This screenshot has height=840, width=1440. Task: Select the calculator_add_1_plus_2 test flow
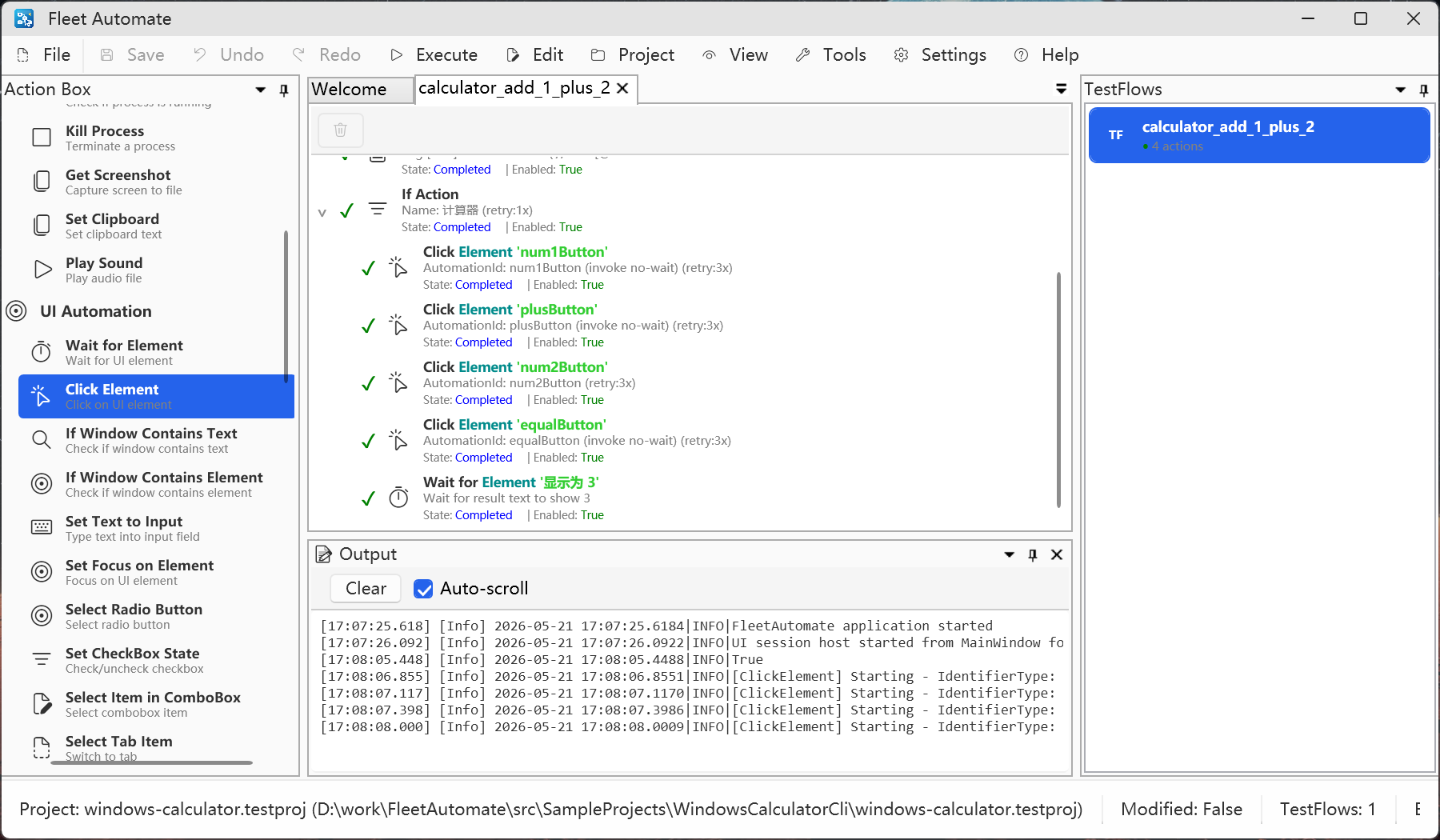(1259, 135)
